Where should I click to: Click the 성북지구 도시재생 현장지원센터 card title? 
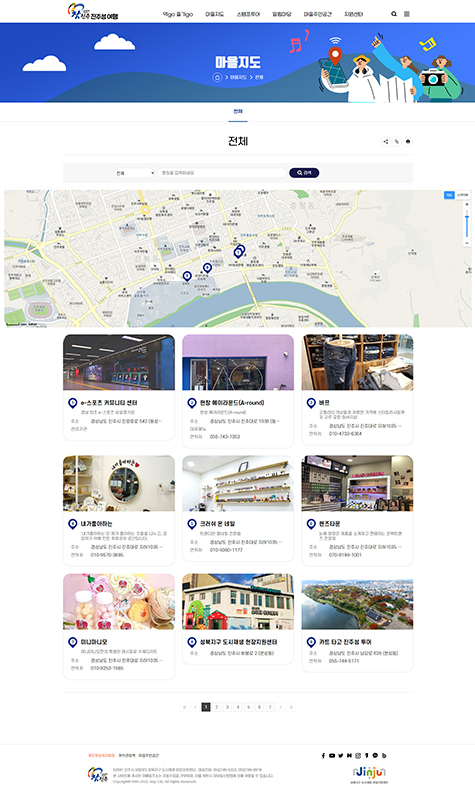pyautogui.click(x=239, y=642)
